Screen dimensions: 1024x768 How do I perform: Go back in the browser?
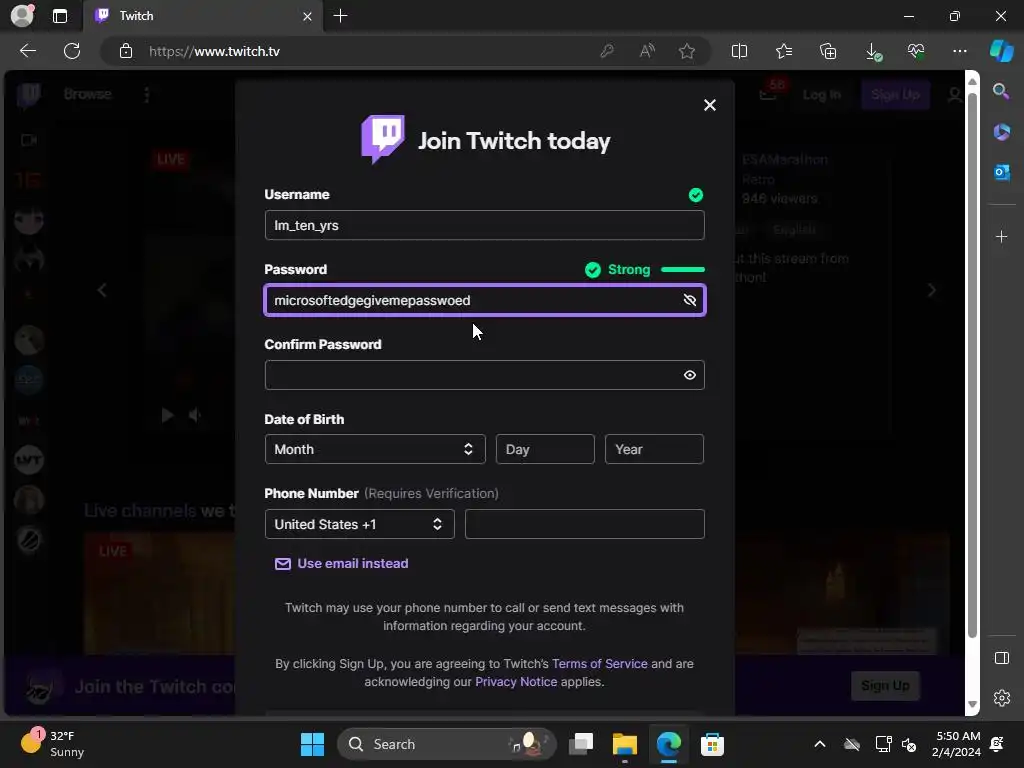(x=28, y=51)
